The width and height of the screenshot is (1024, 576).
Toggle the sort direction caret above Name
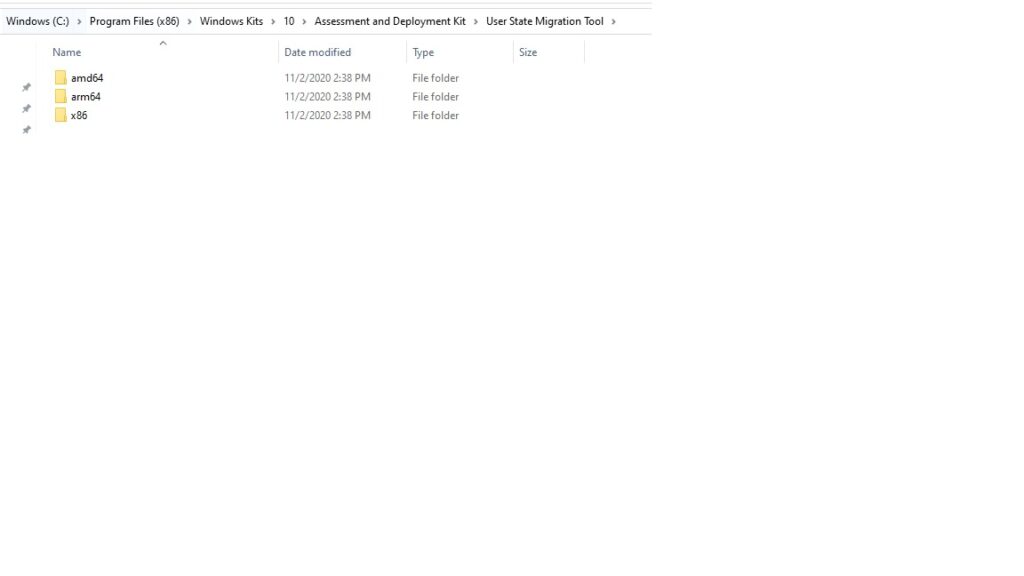tap(162, 43)
